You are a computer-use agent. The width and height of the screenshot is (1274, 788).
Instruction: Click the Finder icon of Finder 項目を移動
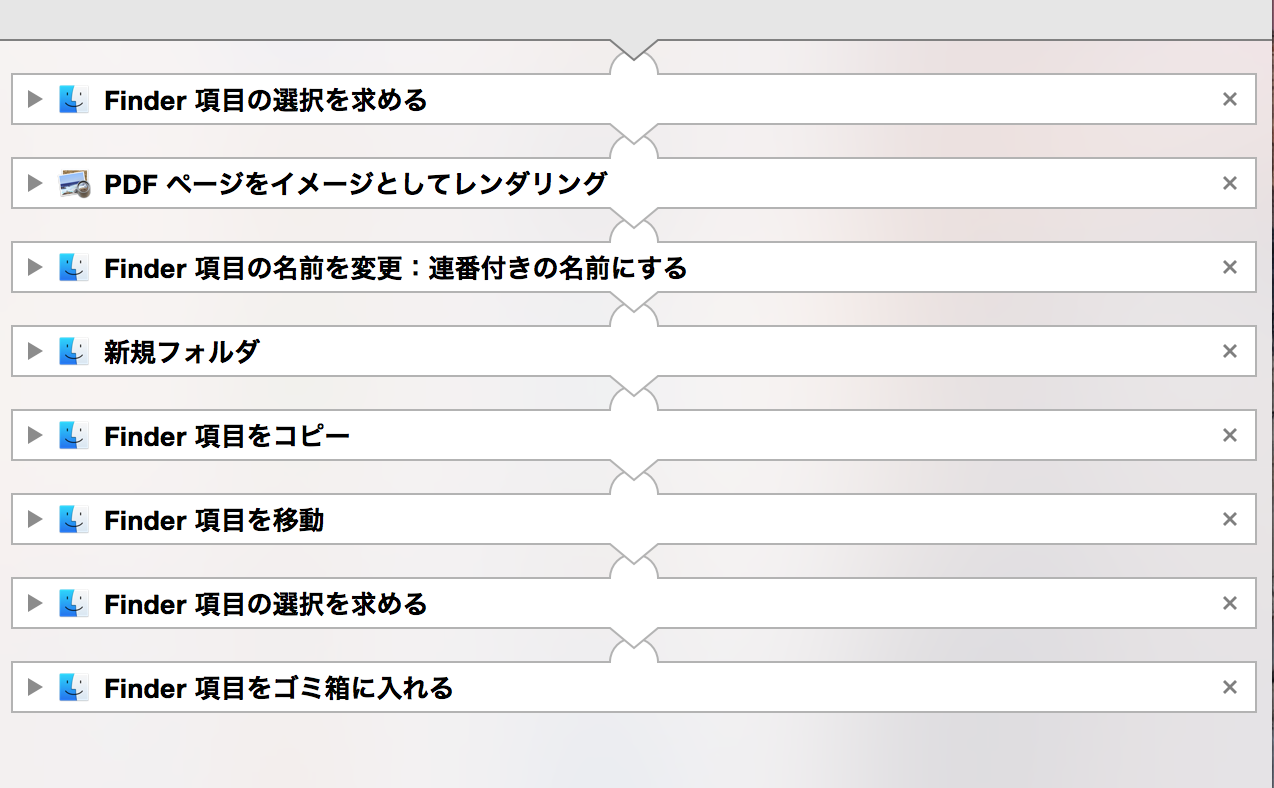point(74,519)
